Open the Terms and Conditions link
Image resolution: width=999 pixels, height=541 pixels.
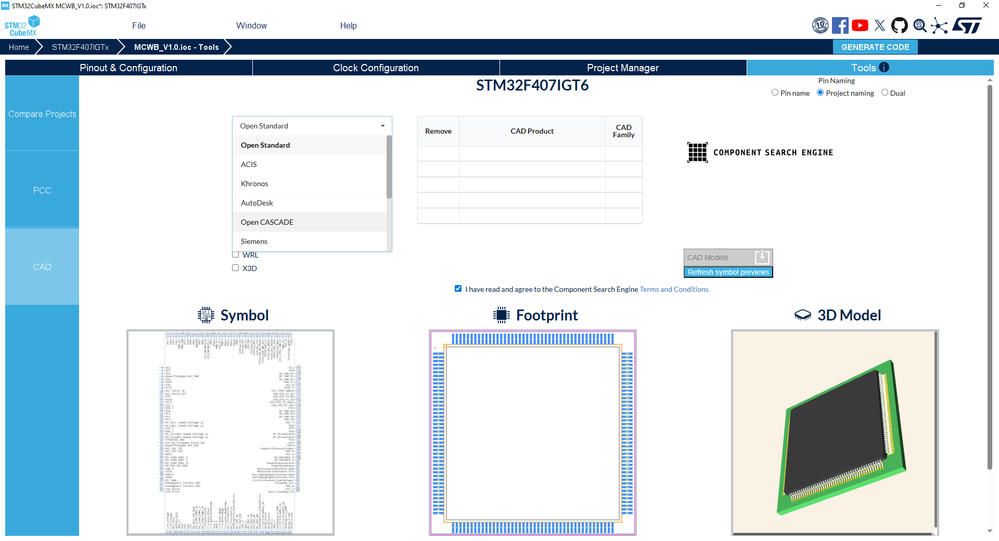click(673, 289)
